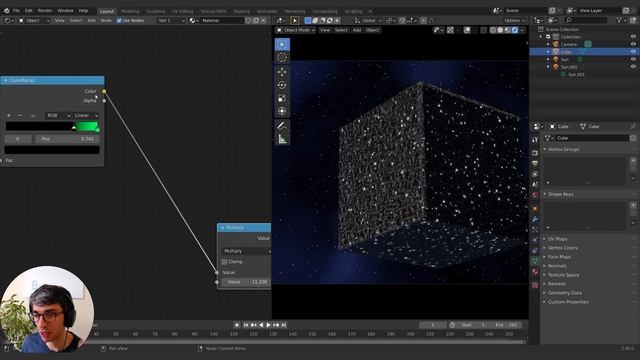Screen dimensions: 640x360
Task: Toggle viewport overlays button
Action: coord(467,30)
